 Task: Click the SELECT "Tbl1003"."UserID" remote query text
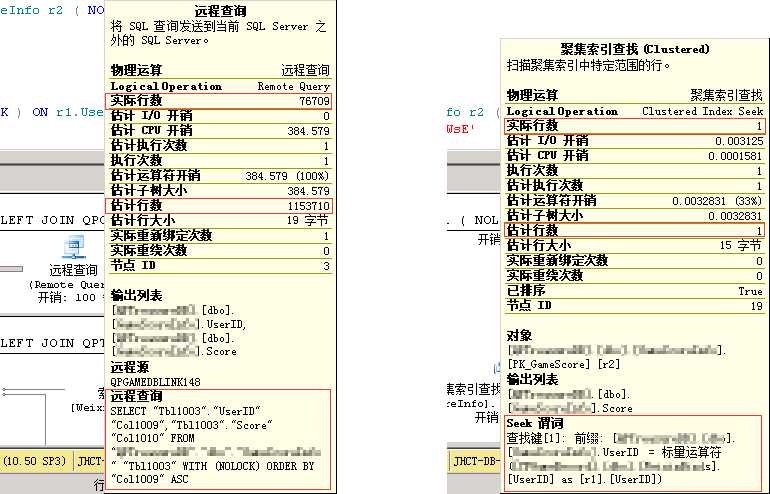click(x=186, y=411)
